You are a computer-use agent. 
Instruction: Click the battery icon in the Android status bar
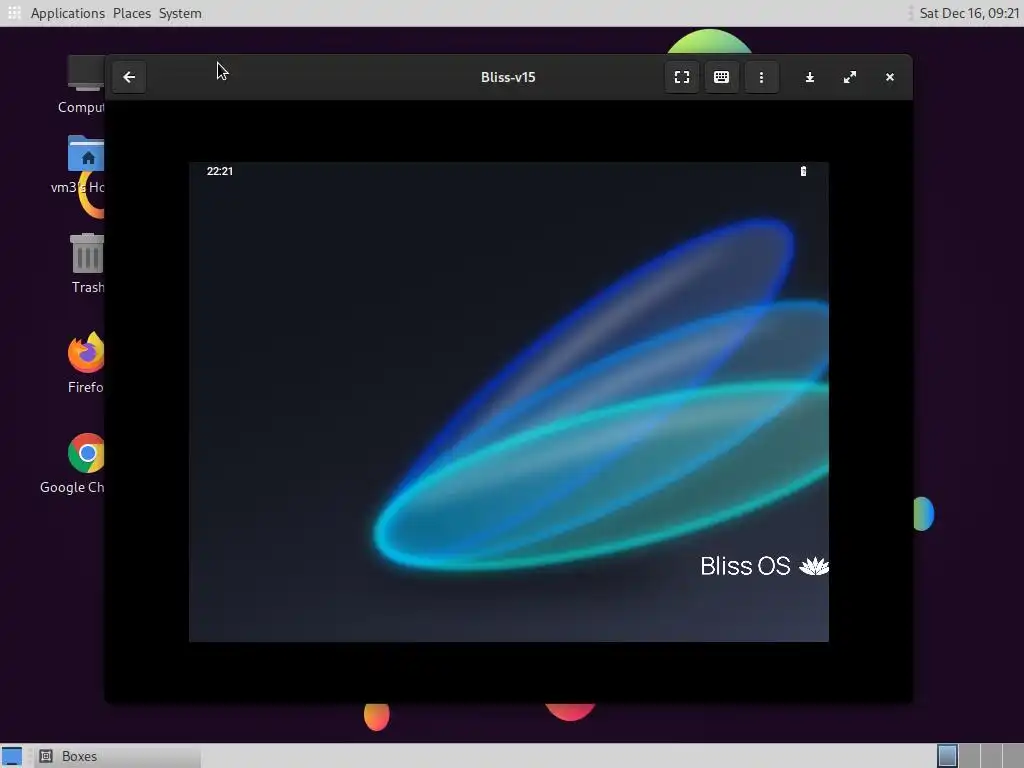803,171
